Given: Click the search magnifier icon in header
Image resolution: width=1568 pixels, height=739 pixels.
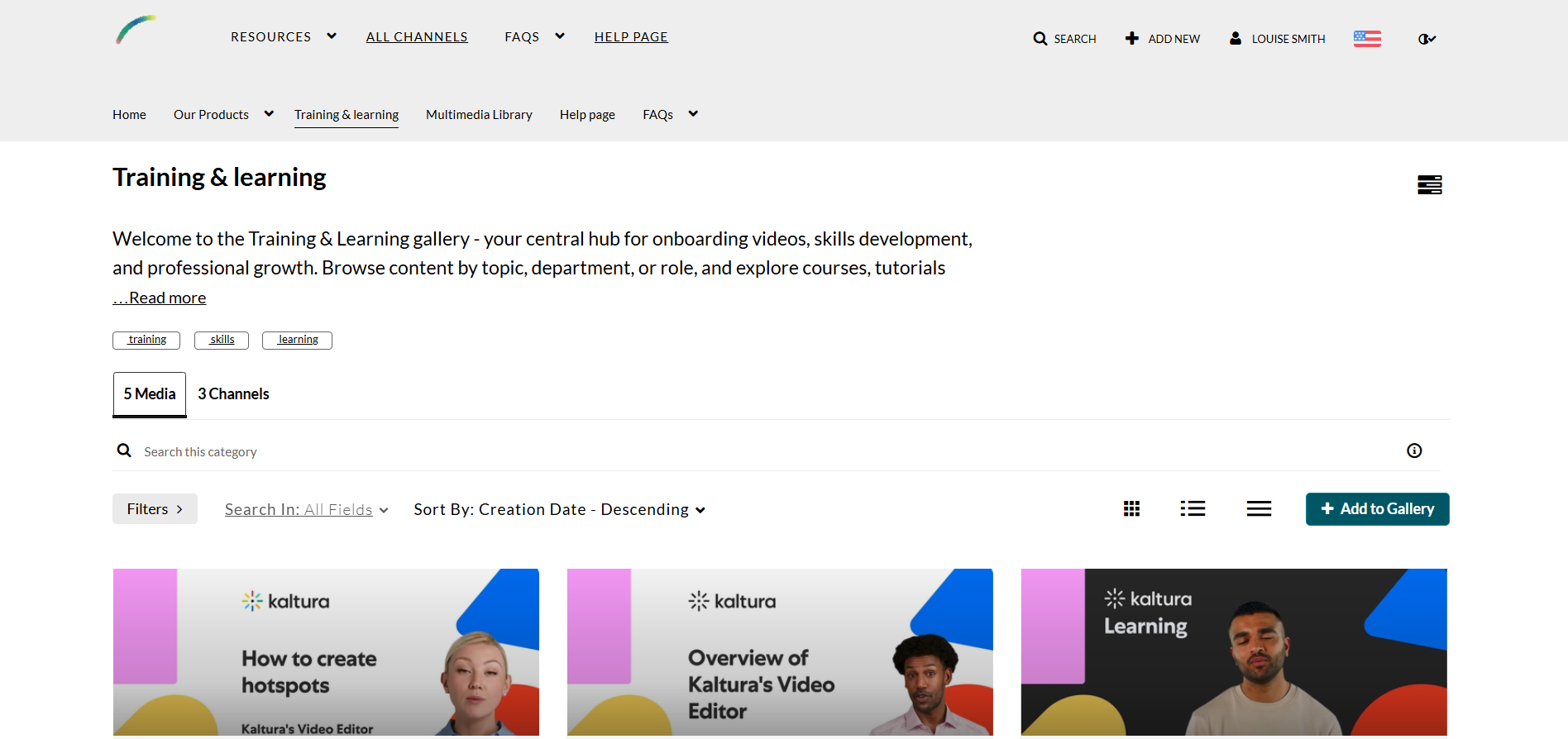Looking at the screenshot, I should pos(1040,39).
